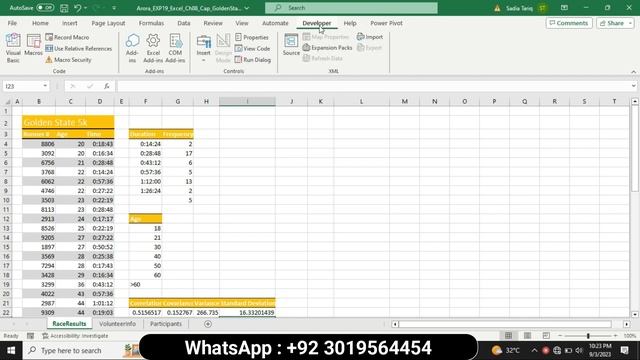This screenshot has width=640, height=360.
Task: Click Expansion Packs
Action: [327, 48]
